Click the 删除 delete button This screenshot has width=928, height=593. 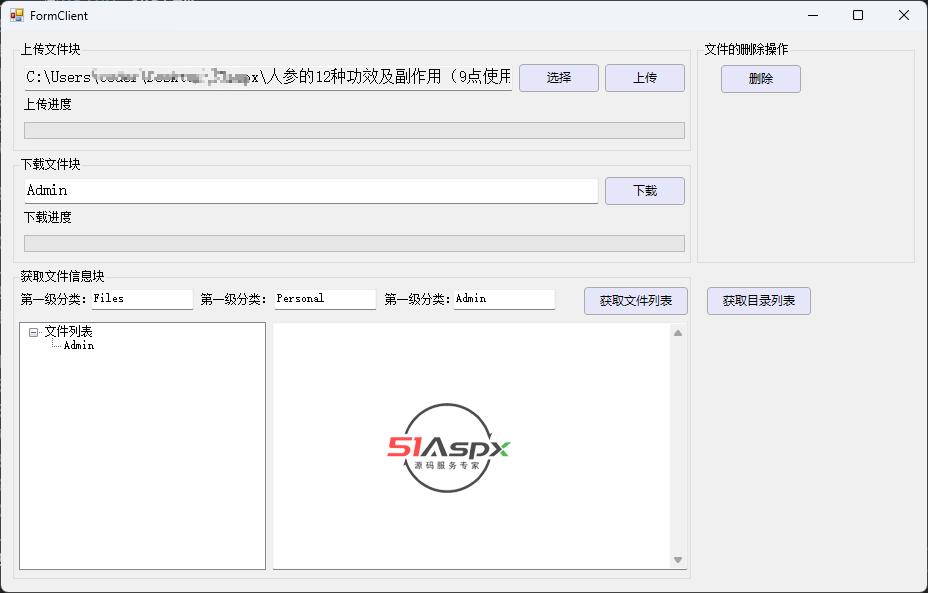(761, 79)
